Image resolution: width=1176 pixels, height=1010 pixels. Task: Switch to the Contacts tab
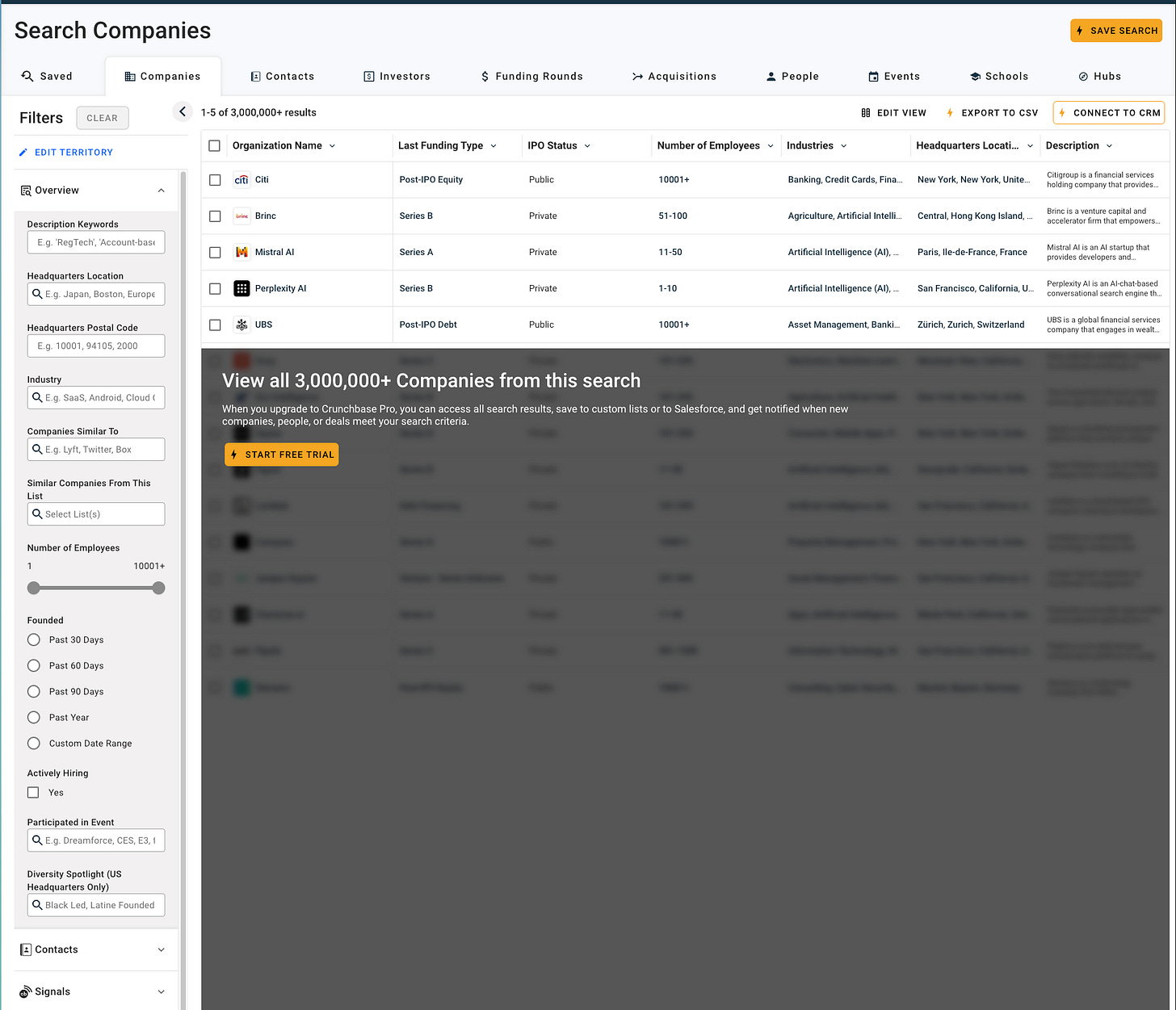point(282,77)
